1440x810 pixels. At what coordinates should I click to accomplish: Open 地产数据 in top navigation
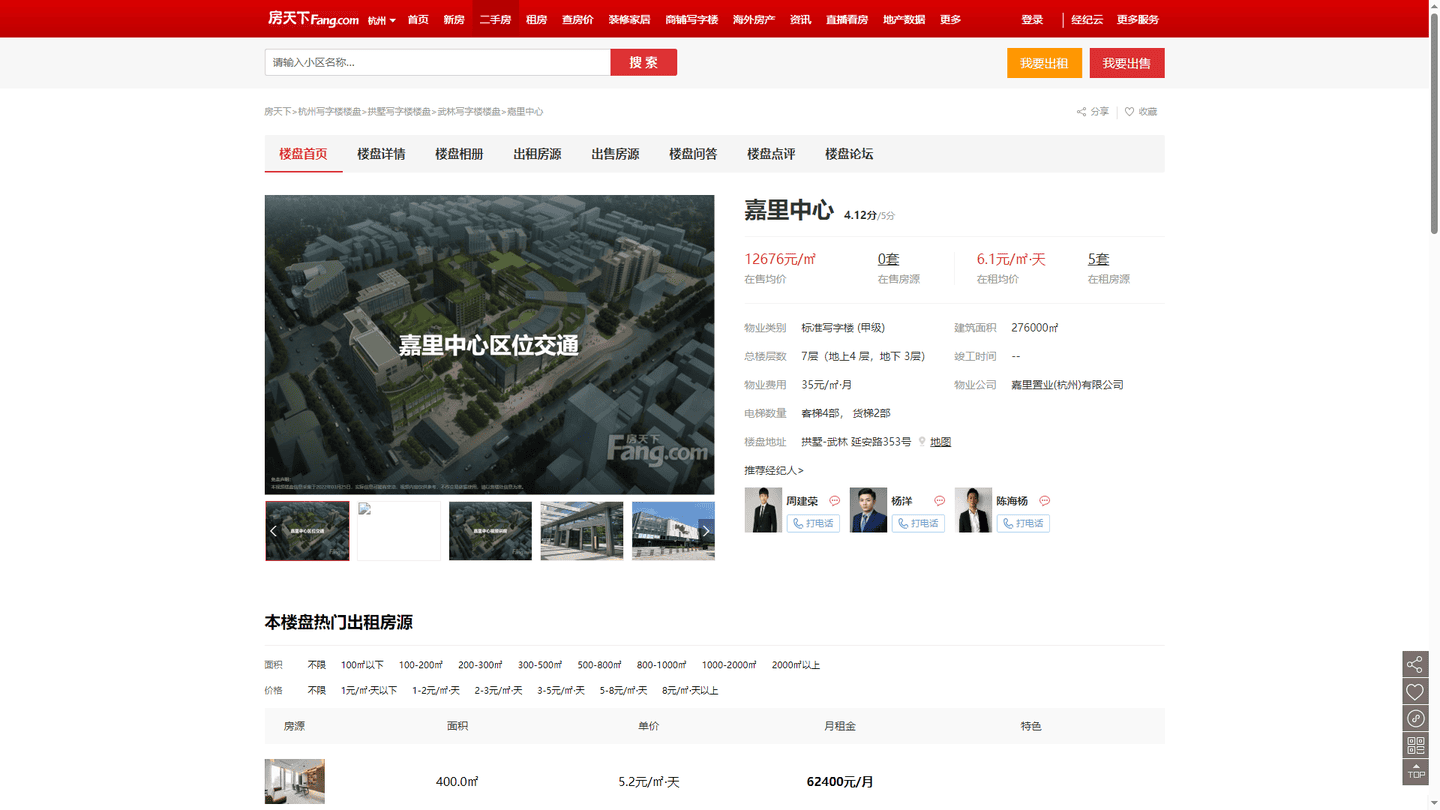[904, 20]
